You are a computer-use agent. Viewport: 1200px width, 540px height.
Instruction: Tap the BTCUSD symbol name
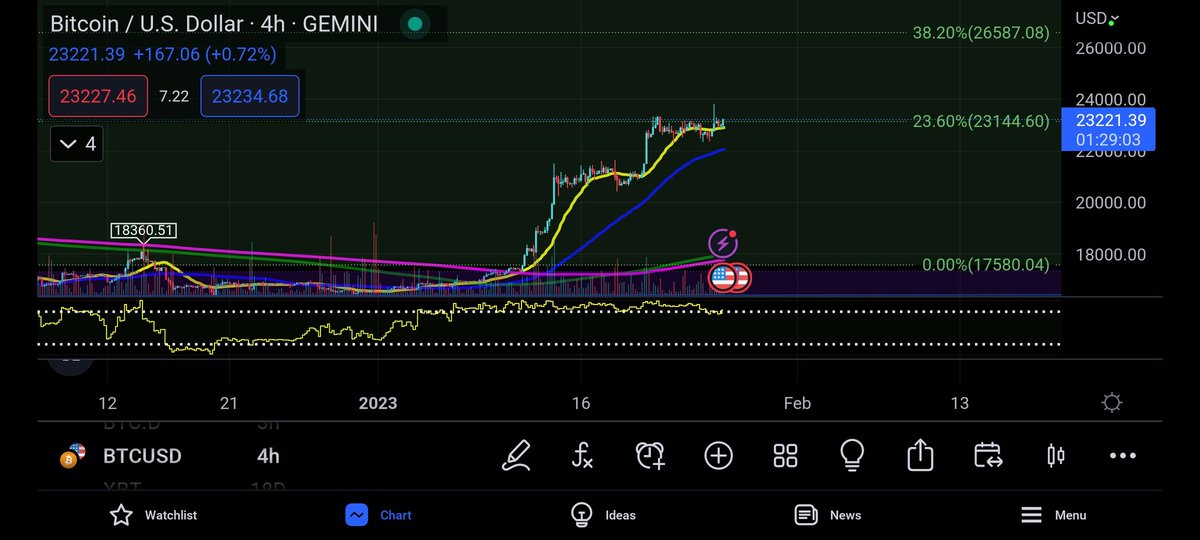pyautogui.click(x=142, y=456)
